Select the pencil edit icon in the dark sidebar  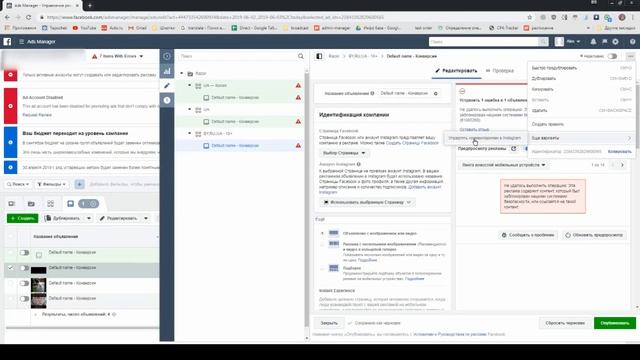click(167, 86)
